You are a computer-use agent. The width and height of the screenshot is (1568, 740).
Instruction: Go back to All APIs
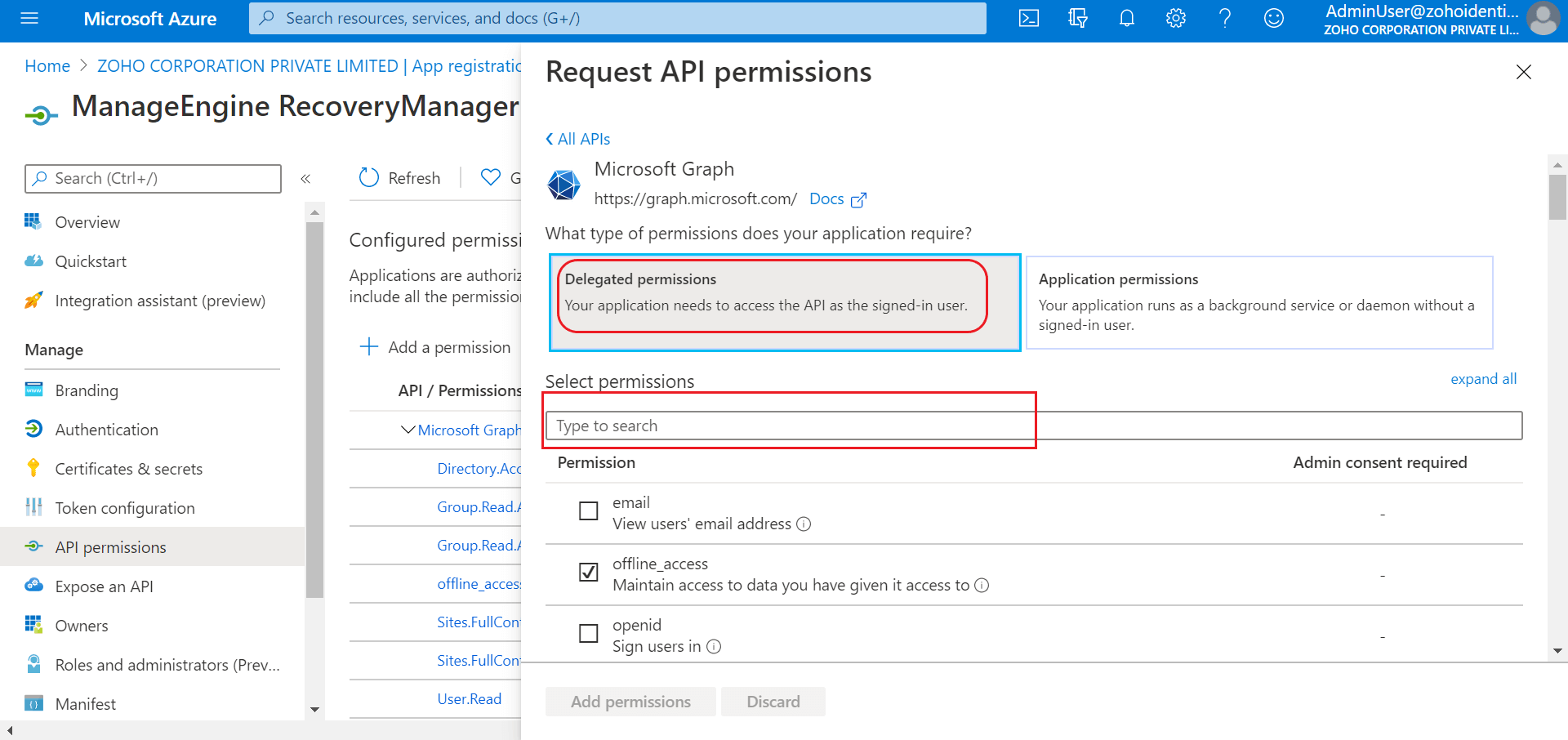[578, 139]
